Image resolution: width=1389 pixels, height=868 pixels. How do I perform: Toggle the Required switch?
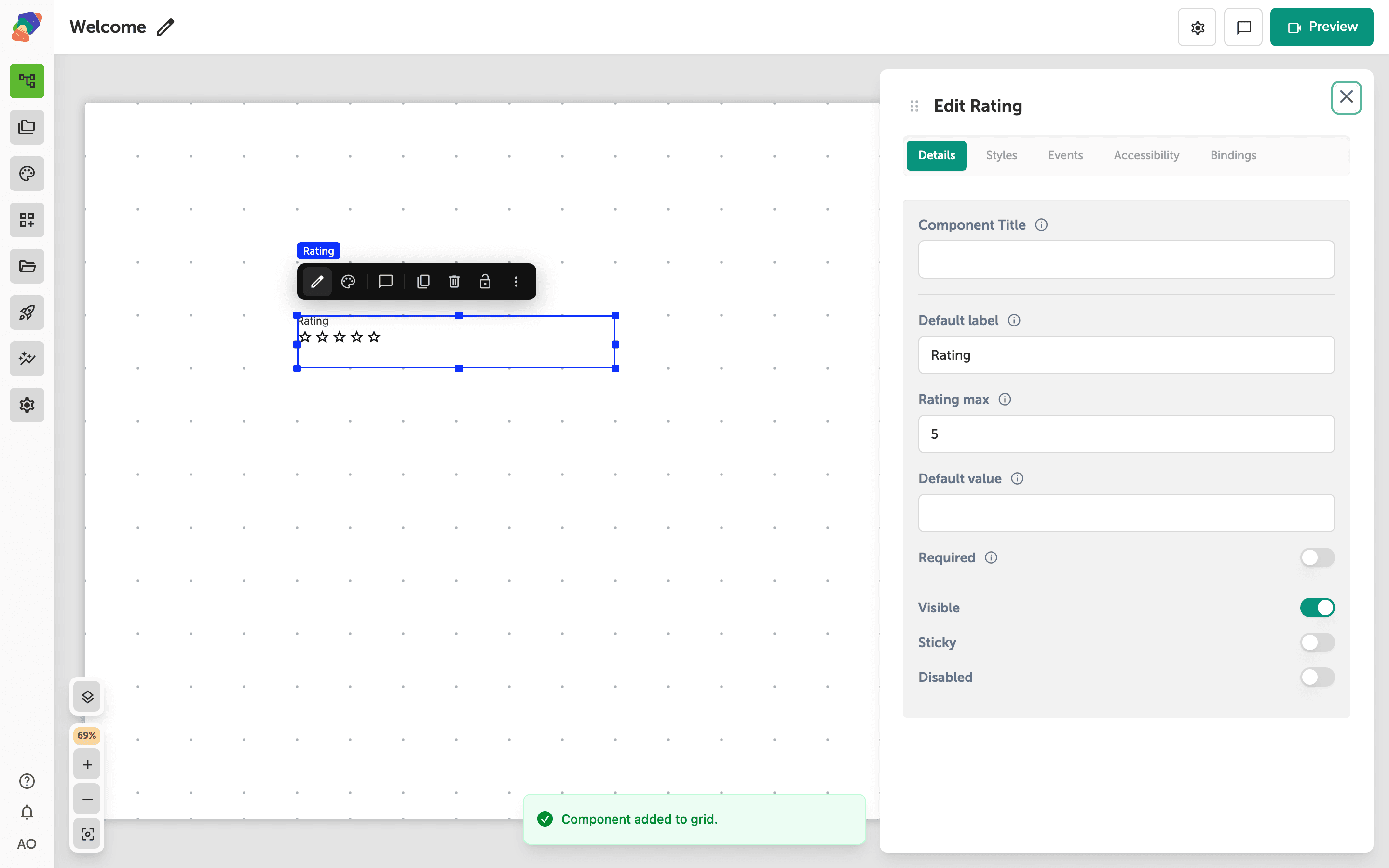[1317, 557]
